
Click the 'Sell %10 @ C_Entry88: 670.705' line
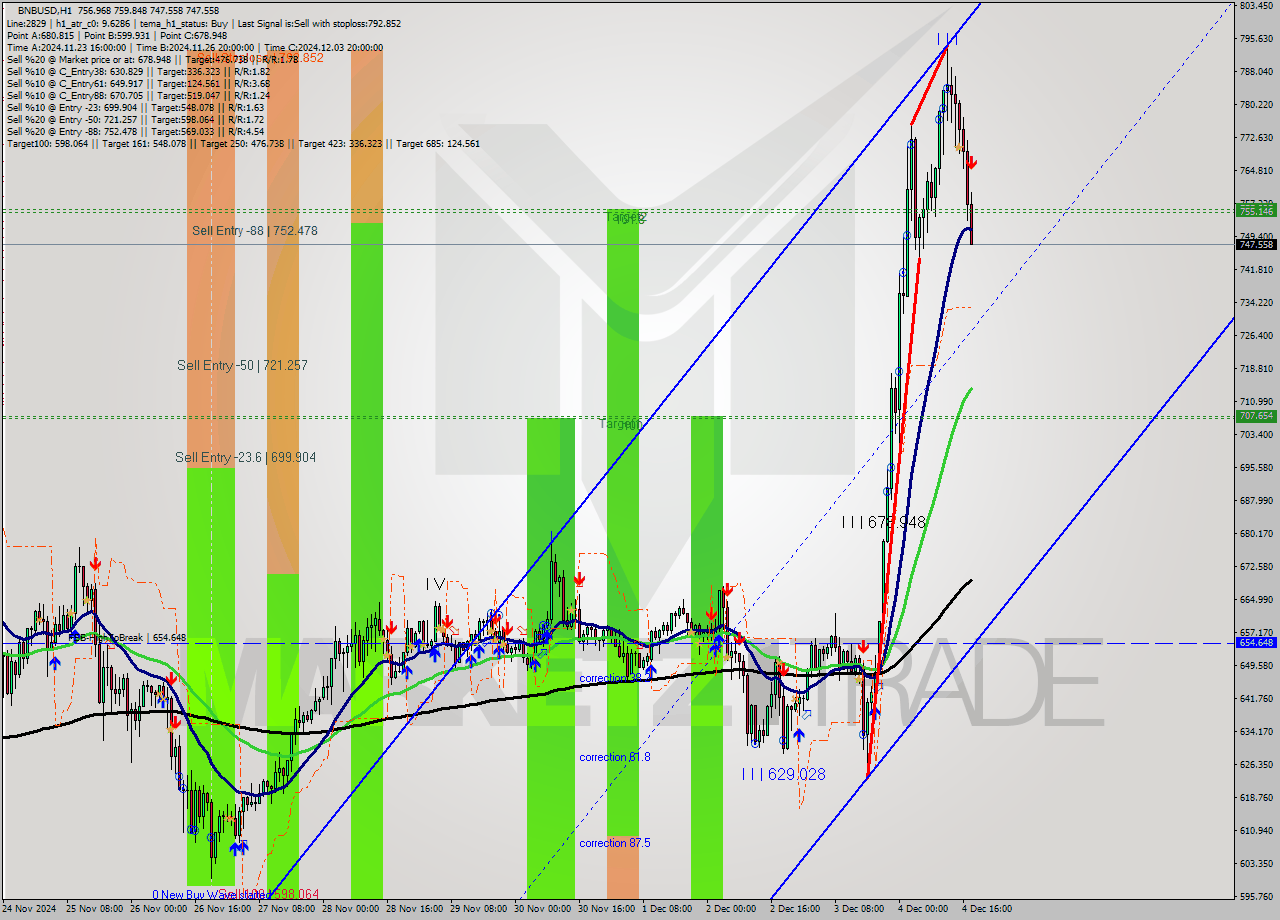[x=138, y=95]
